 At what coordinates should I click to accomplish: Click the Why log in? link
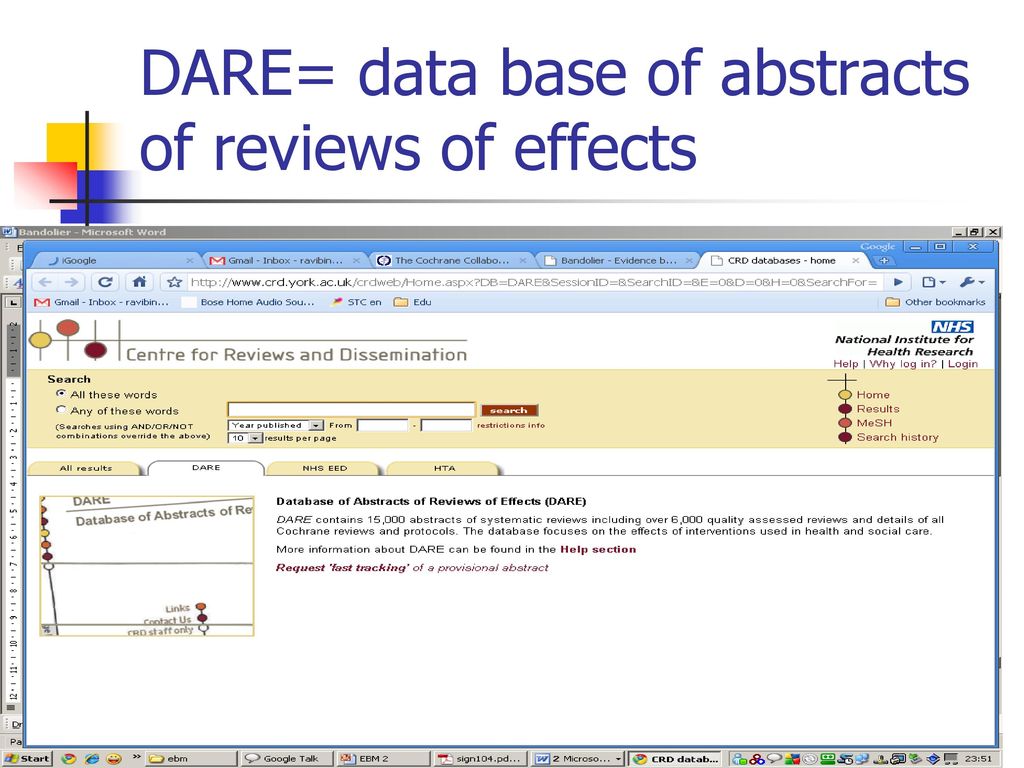click(903, 364)
